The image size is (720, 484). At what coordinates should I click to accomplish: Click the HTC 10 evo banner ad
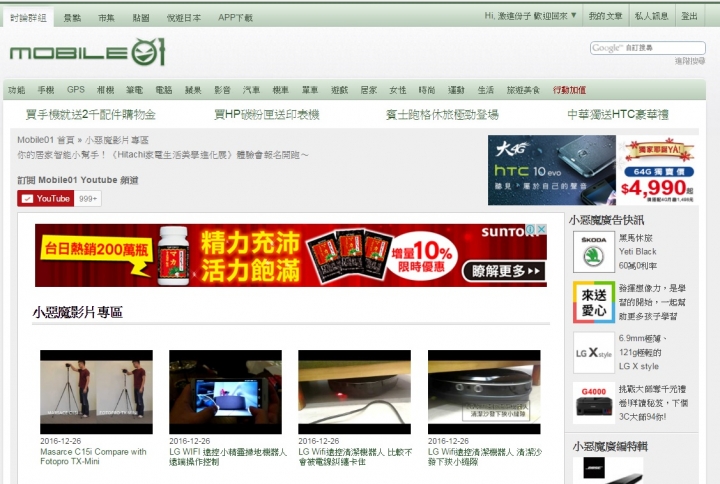pyautogui.click(x=593, y=170)
